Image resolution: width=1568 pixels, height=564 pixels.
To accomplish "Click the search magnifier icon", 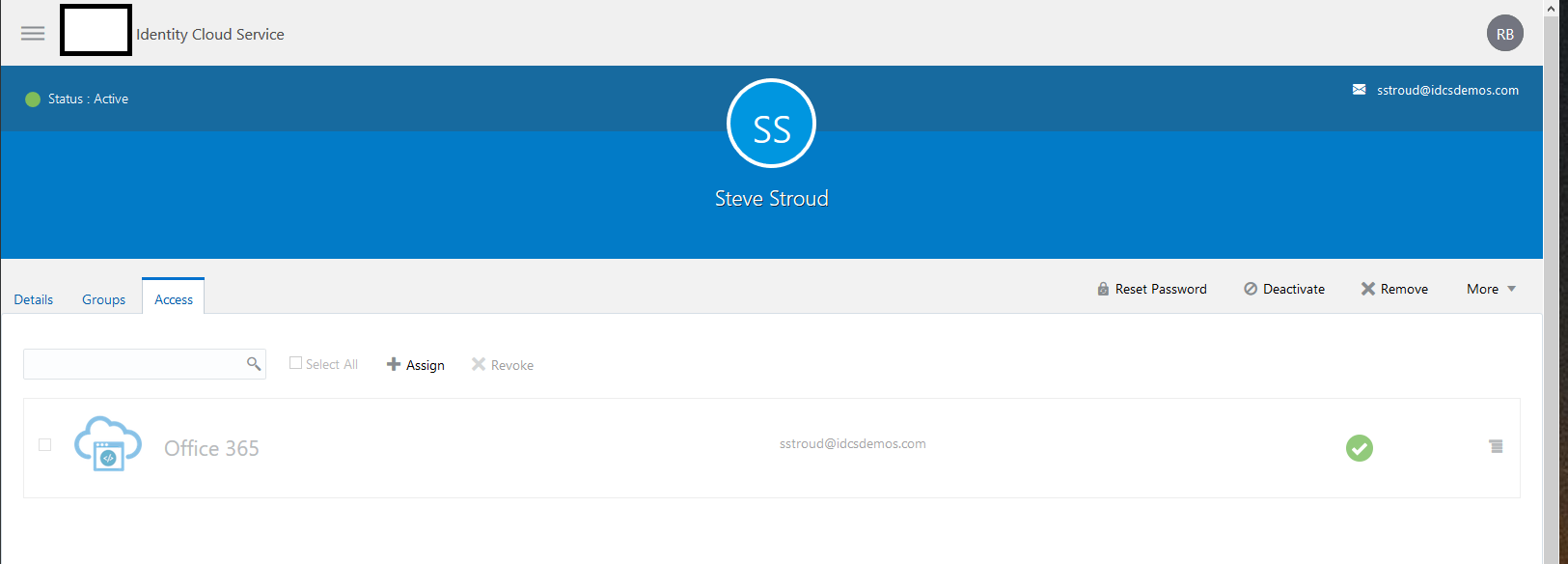I will pos(254,364).
